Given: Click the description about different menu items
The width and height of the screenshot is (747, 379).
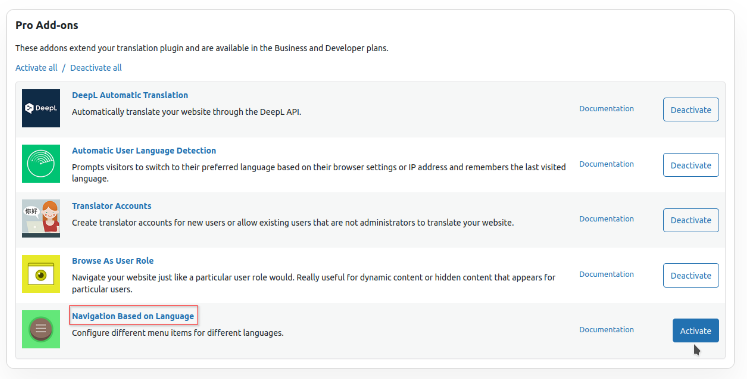Looking at the screenshot, I should pyautogui.click(x=178, y=333).
